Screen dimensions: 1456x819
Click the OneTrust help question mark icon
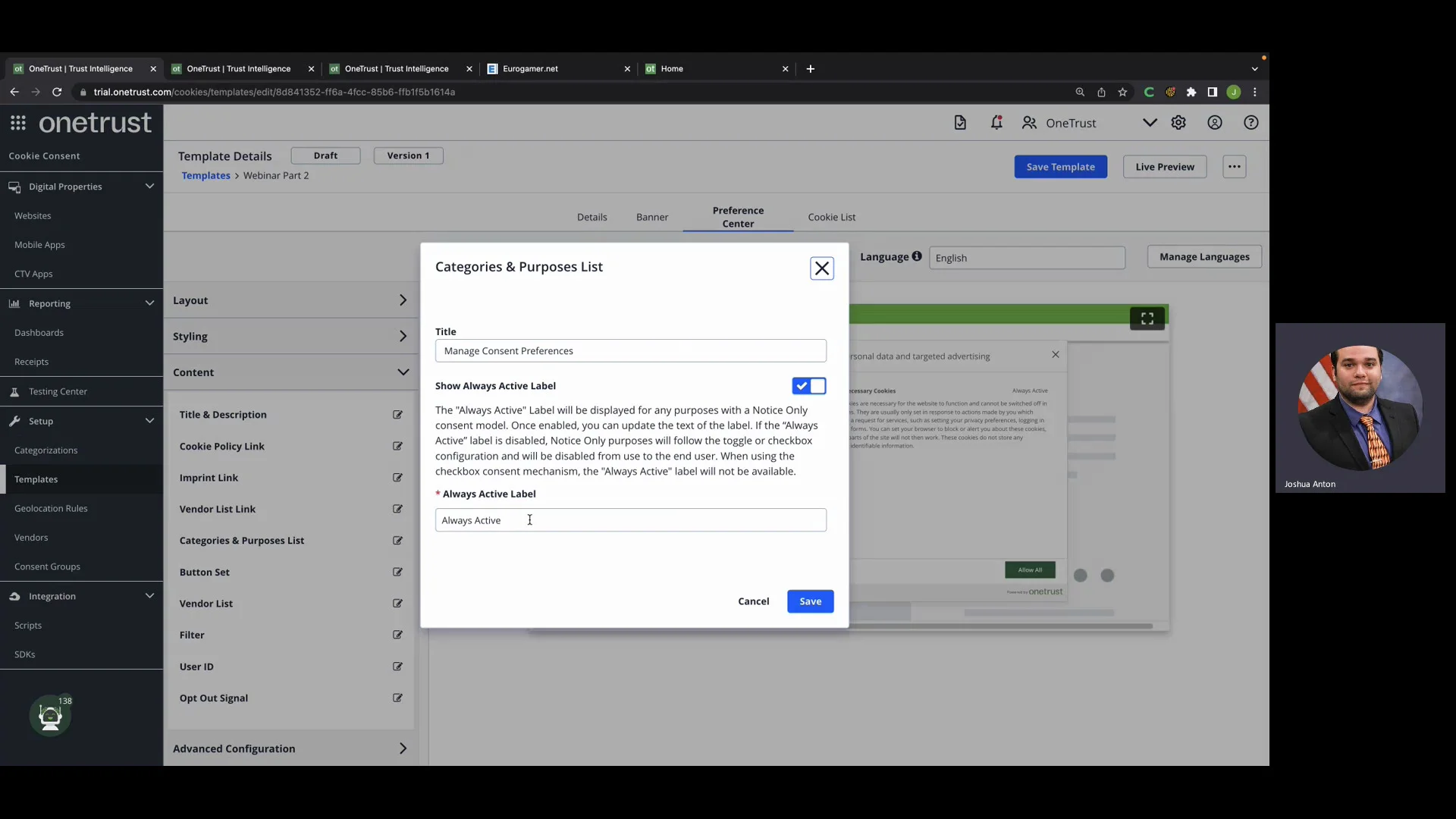click(1250, 122)
